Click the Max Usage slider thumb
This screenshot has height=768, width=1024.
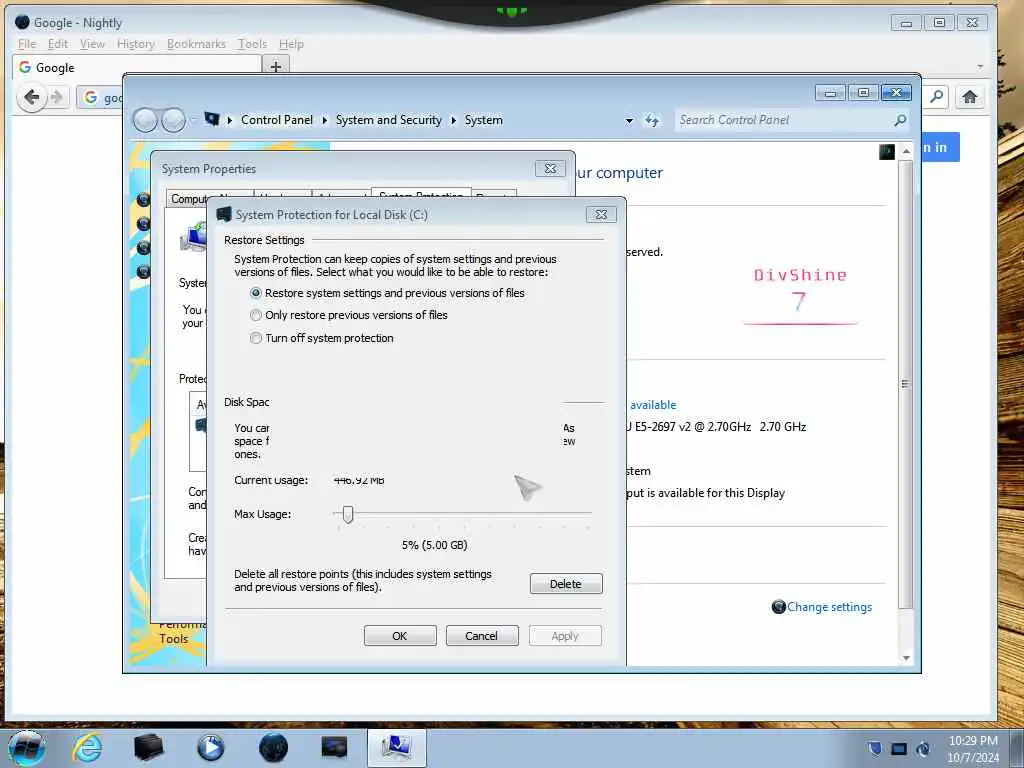click(348, 515)
